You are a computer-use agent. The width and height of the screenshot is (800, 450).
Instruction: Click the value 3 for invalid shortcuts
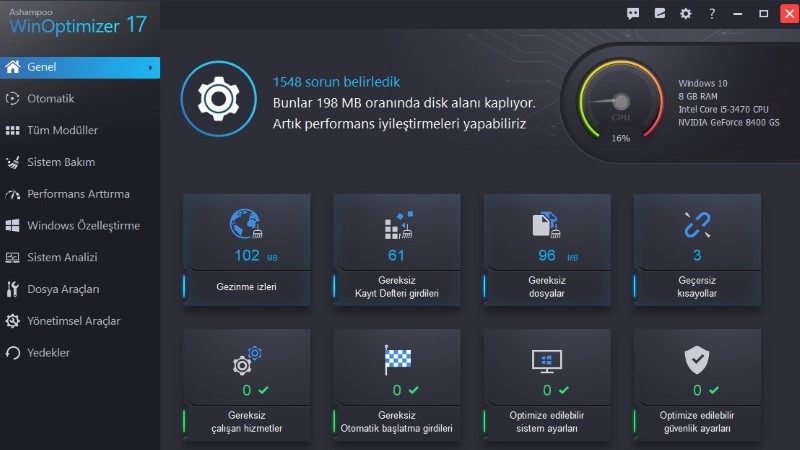tap(697, 255)
